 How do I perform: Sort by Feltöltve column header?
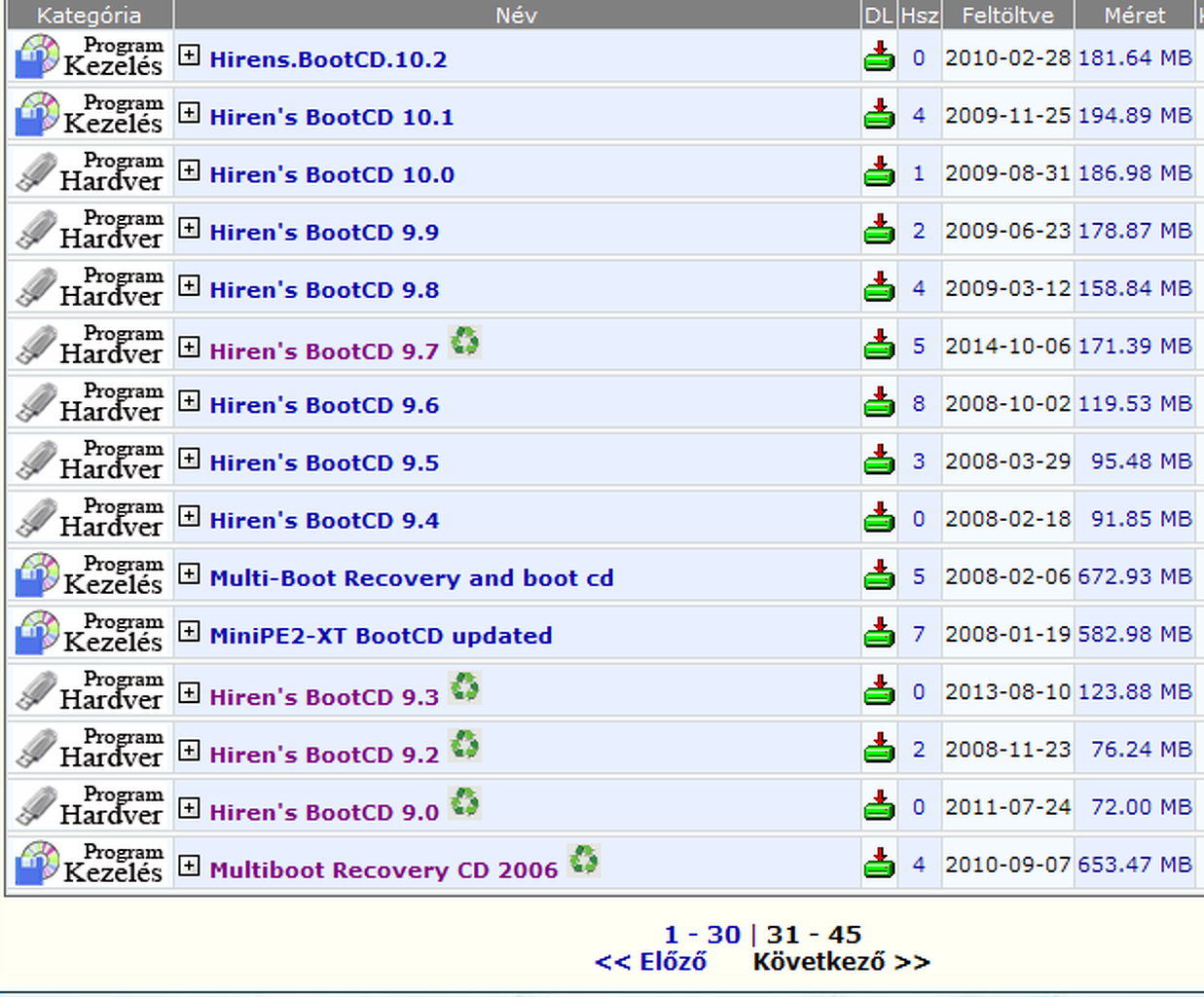[1007, 15]
